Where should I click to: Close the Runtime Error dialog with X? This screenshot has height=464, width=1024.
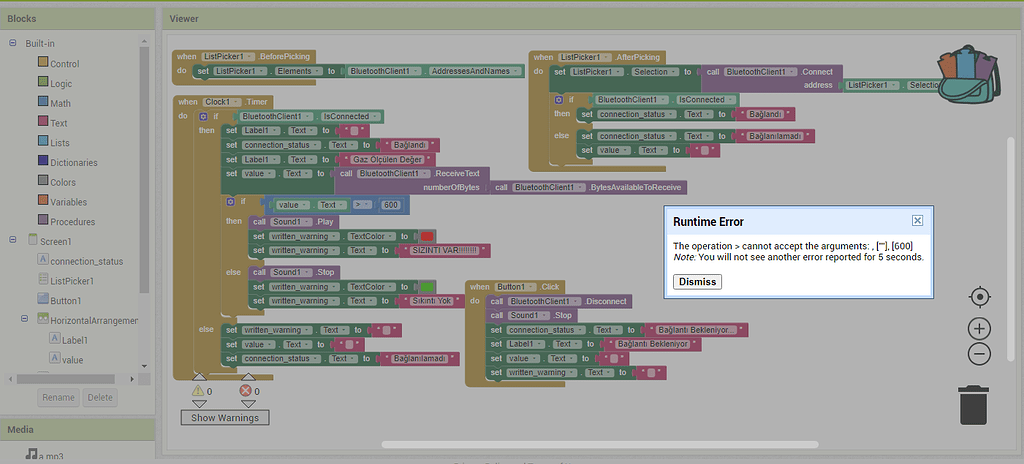pos(917,220)
